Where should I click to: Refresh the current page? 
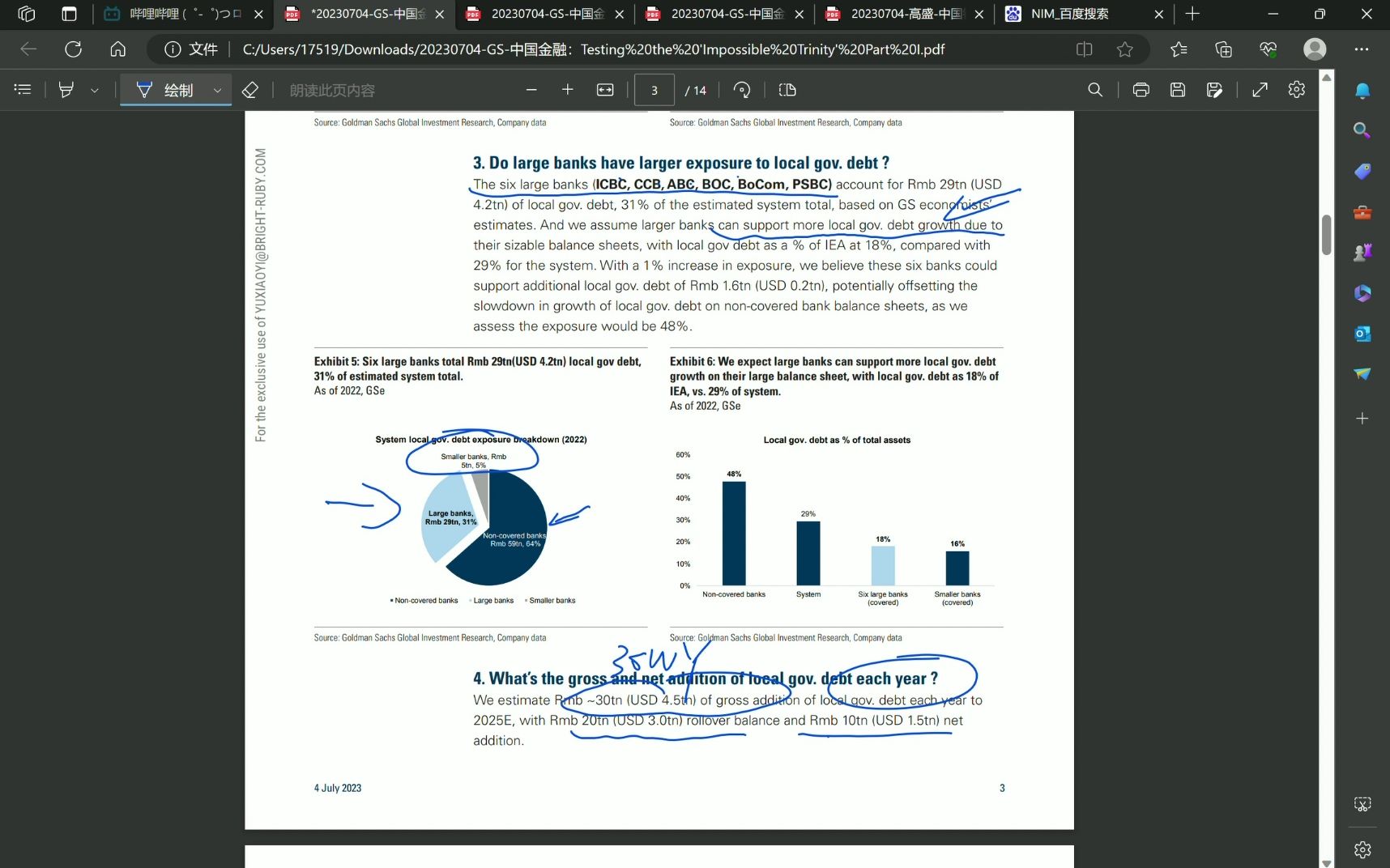click(x=74, y=49)
